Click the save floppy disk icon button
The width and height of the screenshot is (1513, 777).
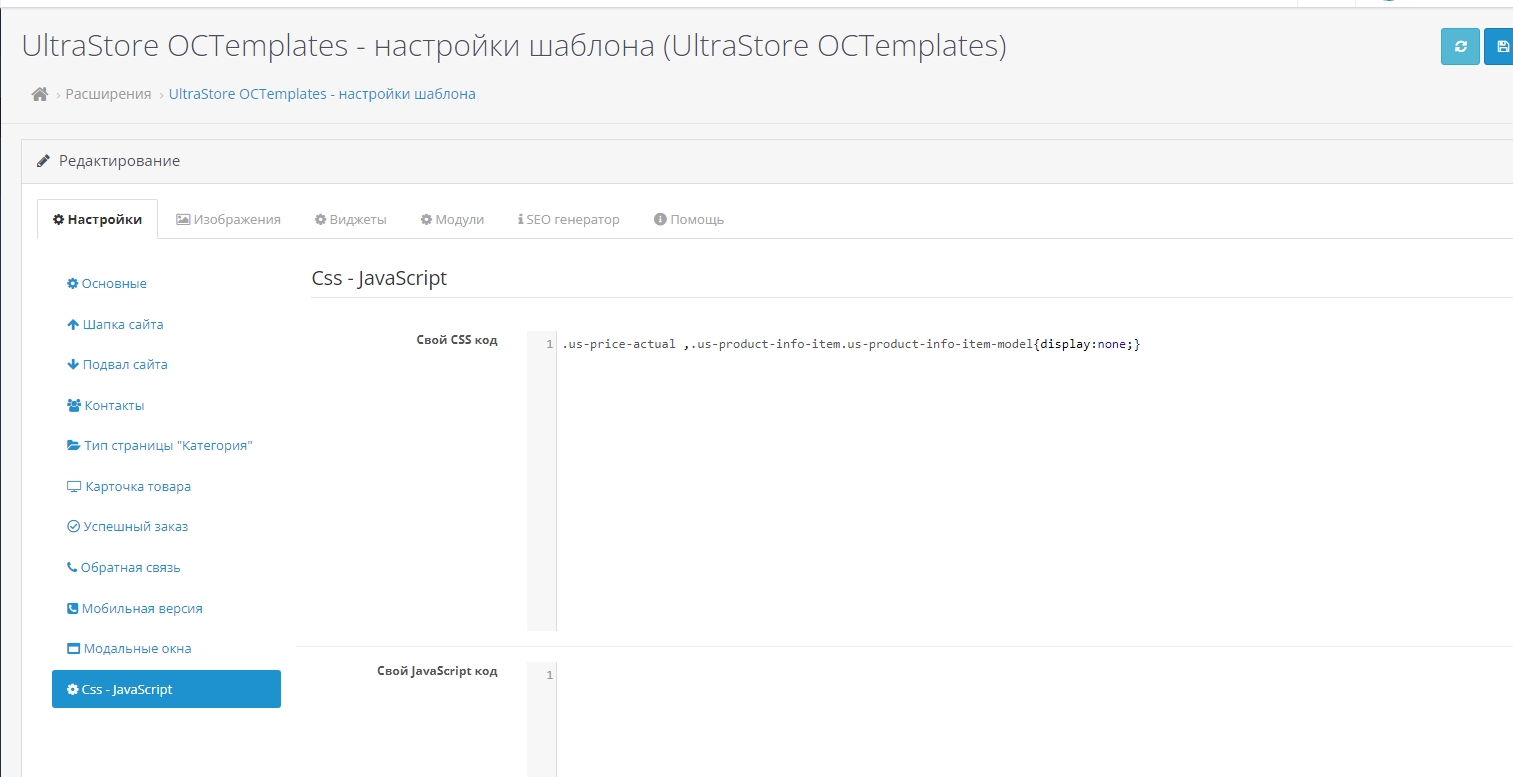[1500, 47]
